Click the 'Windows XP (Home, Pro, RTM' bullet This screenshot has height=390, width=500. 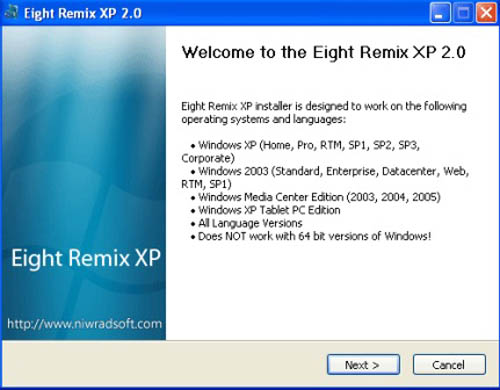(x=301, y=152)
